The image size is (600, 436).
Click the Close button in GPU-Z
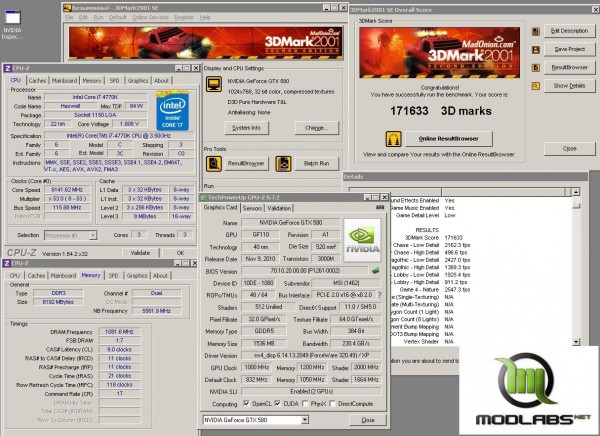pyautogui.click(x=368, y=420)
